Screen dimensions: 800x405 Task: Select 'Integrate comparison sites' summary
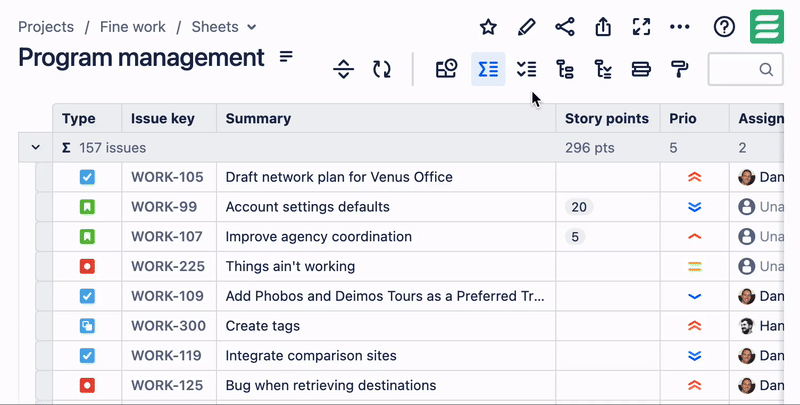[311, 356]
